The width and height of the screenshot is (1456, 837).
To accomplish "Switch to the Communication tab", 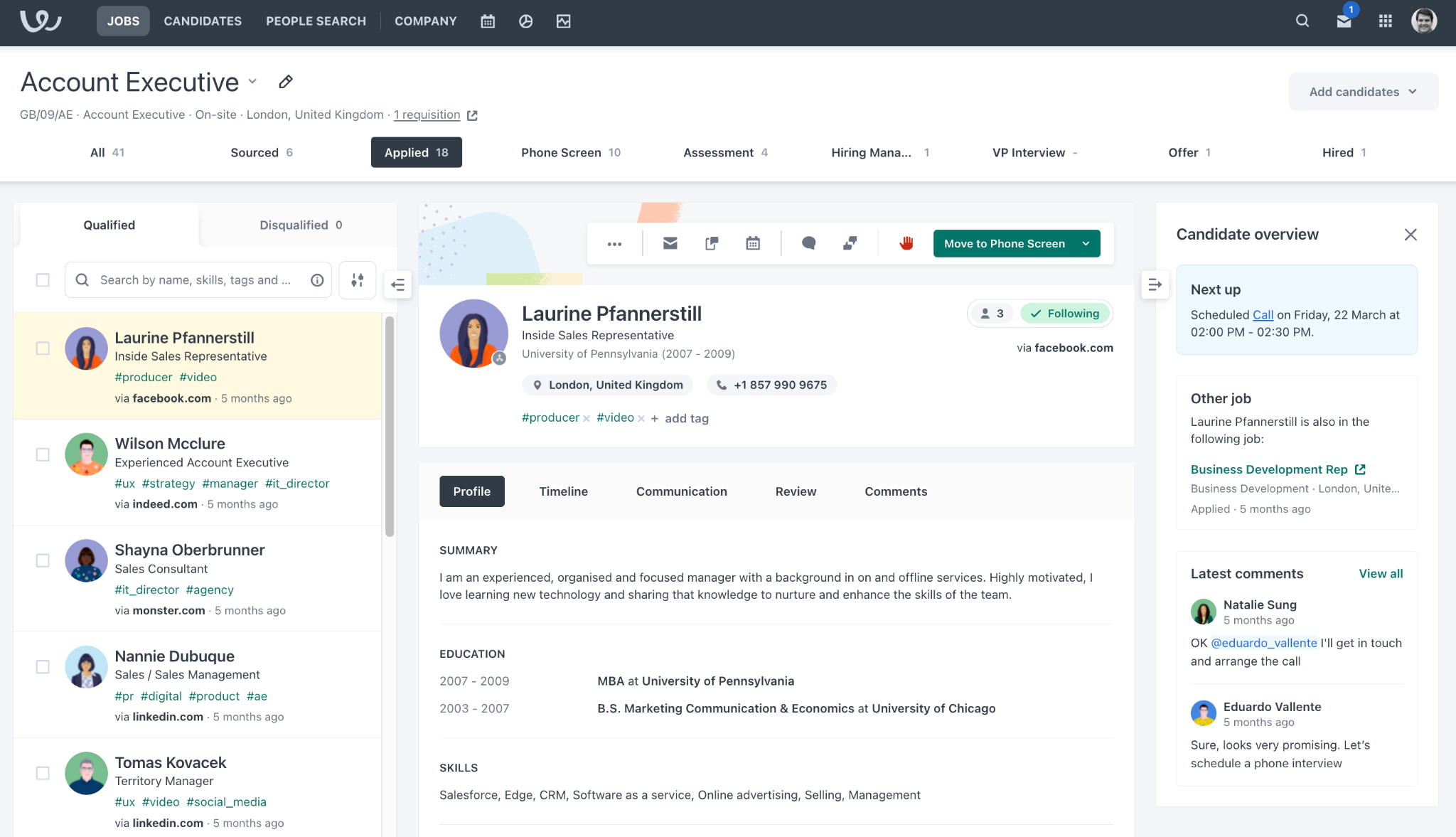I will click(x=681, y=491).
